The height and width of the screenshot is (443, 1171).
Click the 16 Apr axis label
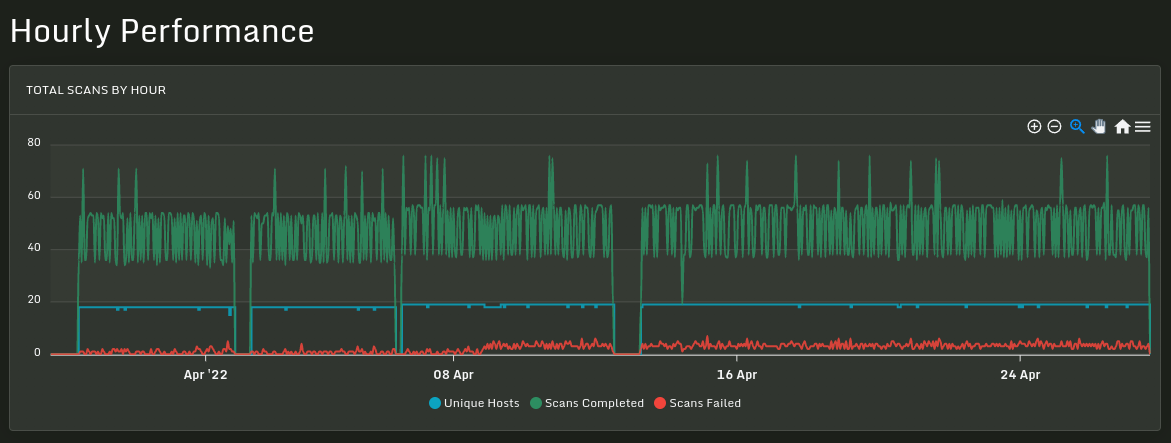pos(736,375)
